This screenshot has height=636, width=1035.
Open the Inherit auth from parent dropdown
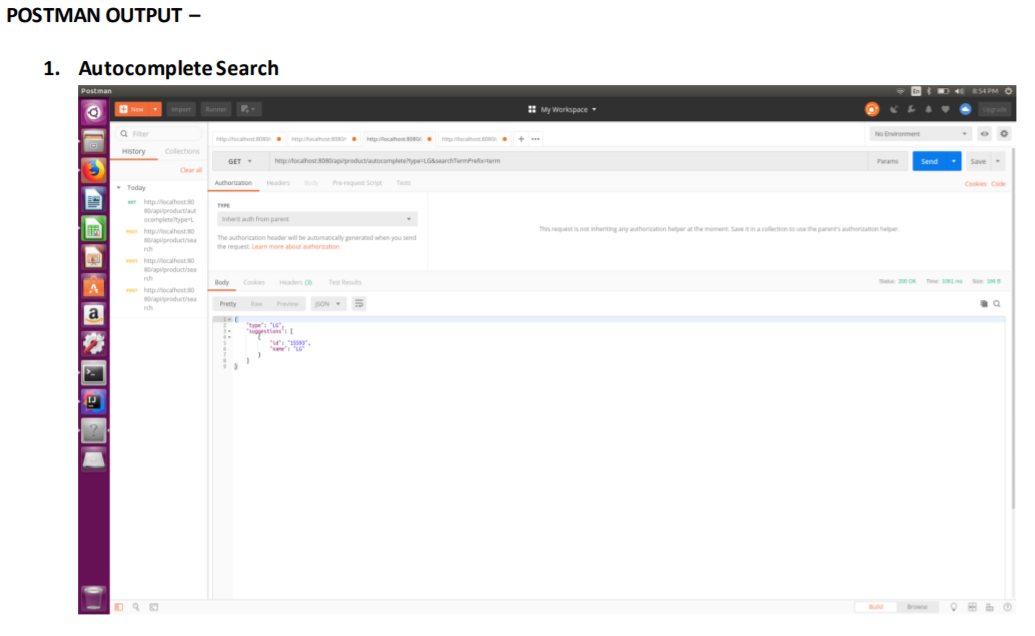[x=317, y=219]
